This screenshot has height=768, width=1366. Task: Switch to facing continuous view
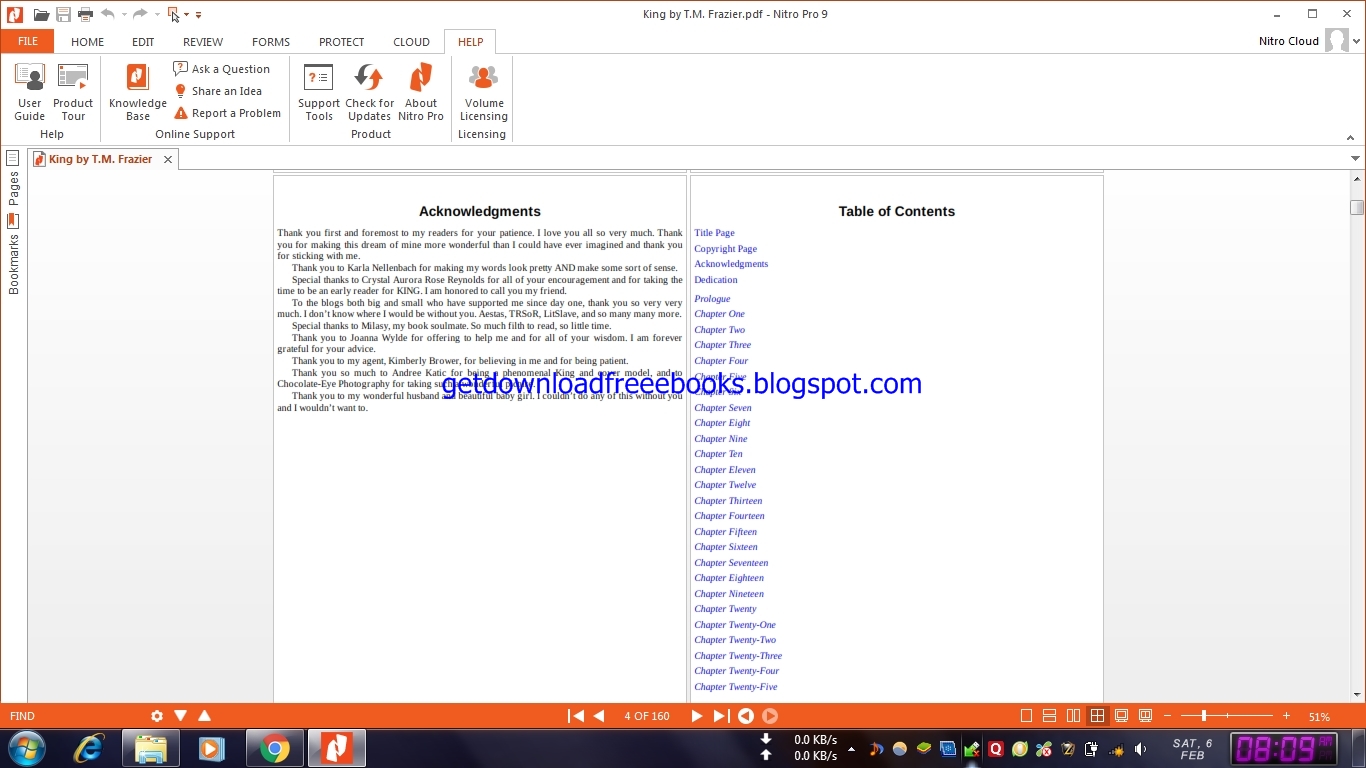(1097, 716)
